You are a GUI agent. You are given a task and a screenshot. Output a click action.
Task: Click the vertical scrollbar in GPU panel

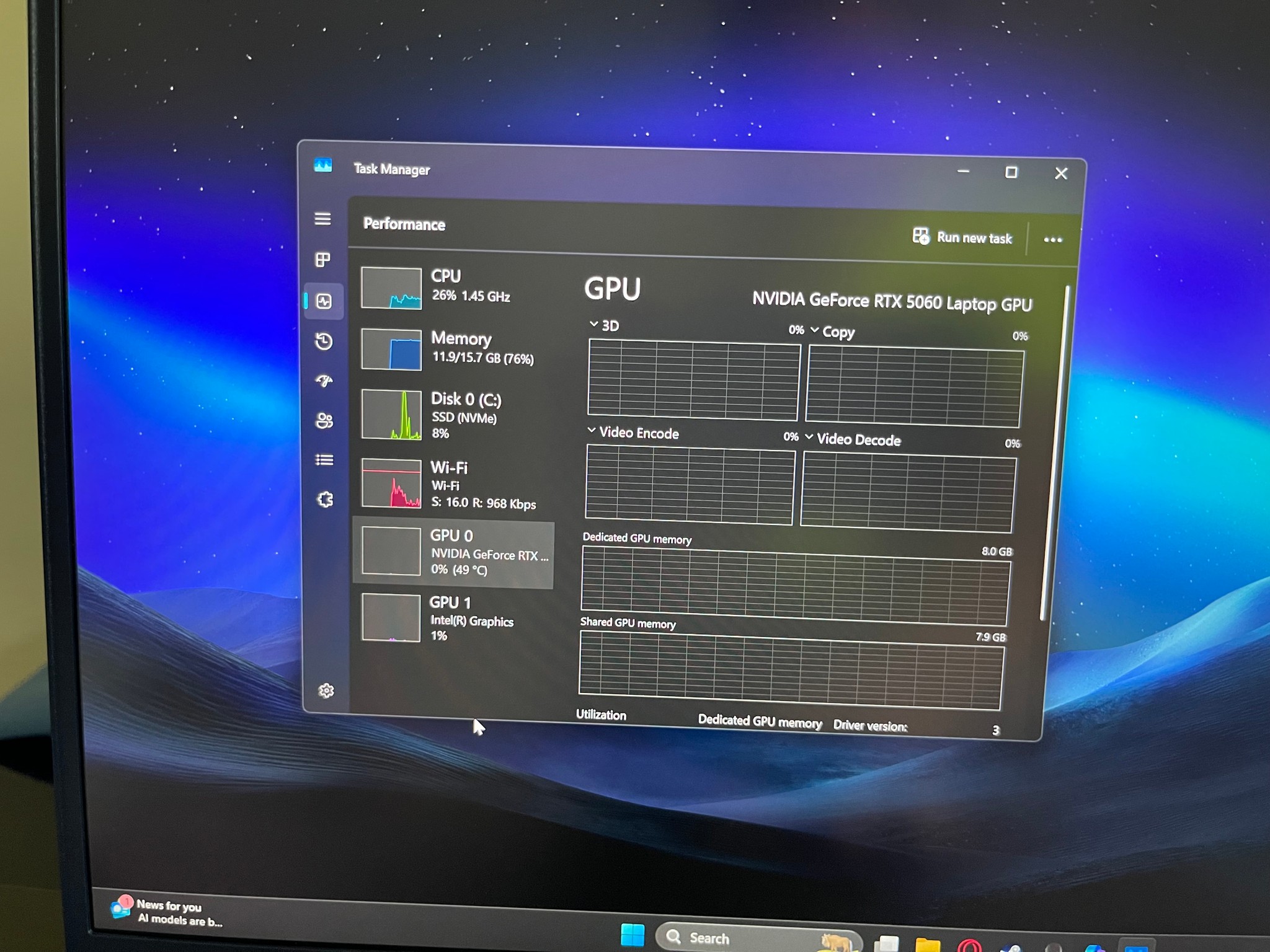pos(1055,452)
